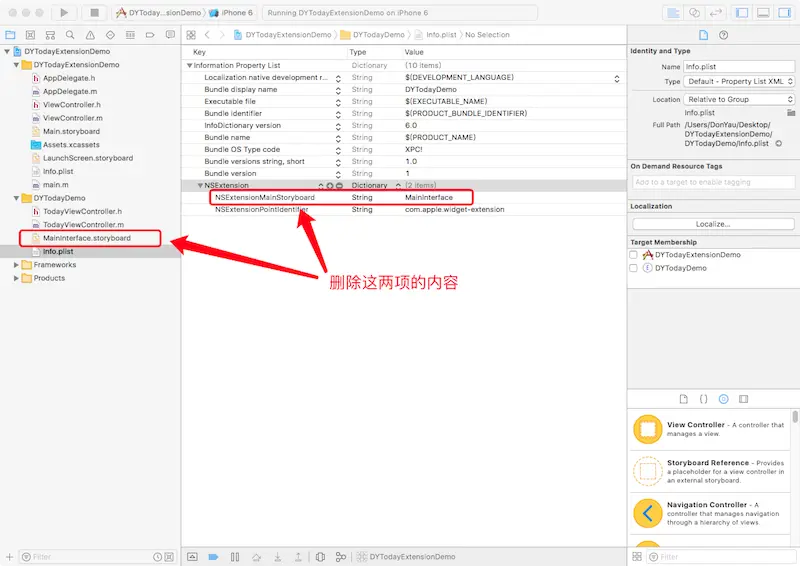Viewport: 800px width, 566px height.
Task: Expand the Products group
Action: pos(16,278)
